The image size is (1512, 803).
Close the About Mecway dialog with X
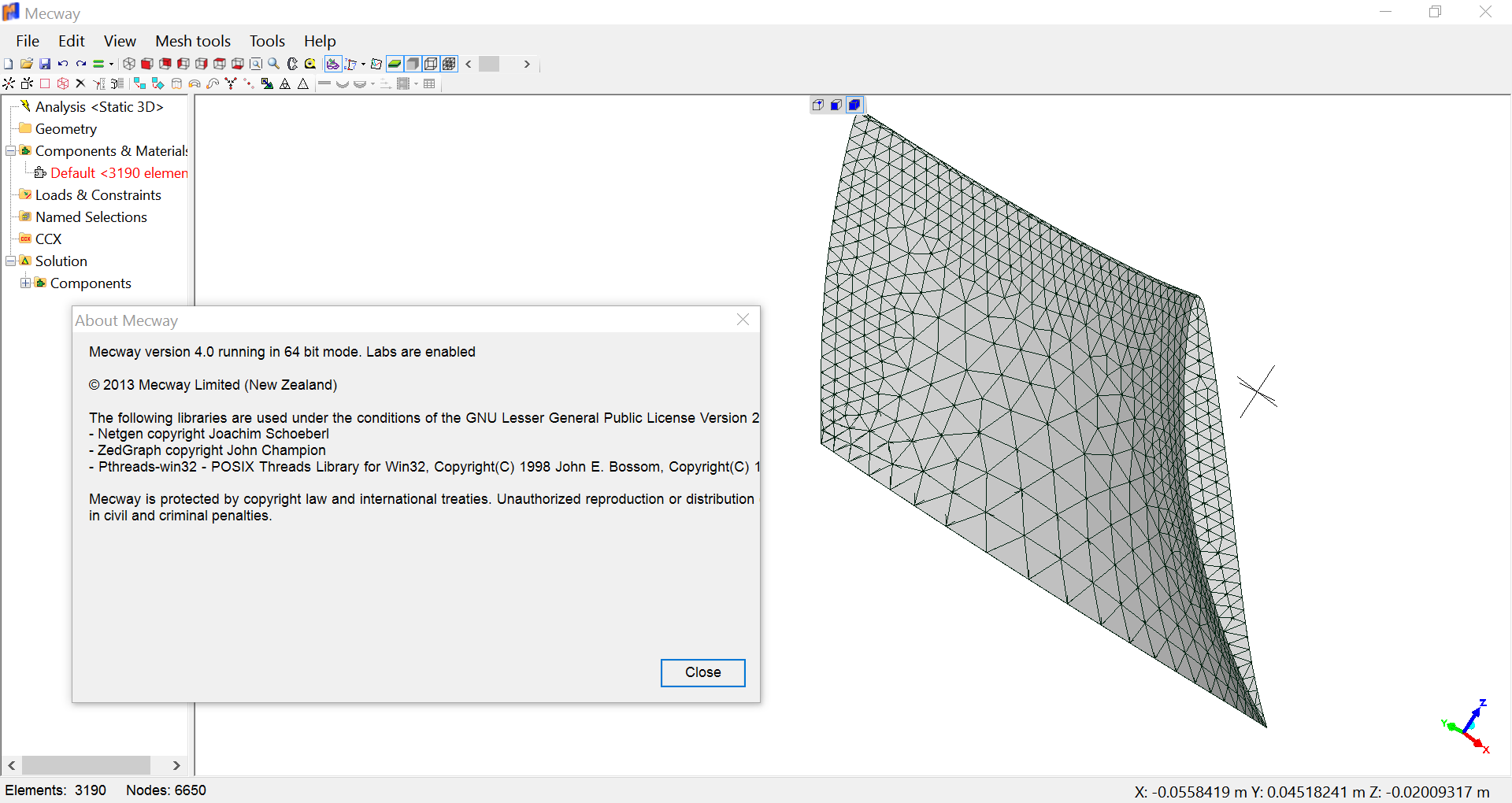pyautogui.click(x=743, y=320)
